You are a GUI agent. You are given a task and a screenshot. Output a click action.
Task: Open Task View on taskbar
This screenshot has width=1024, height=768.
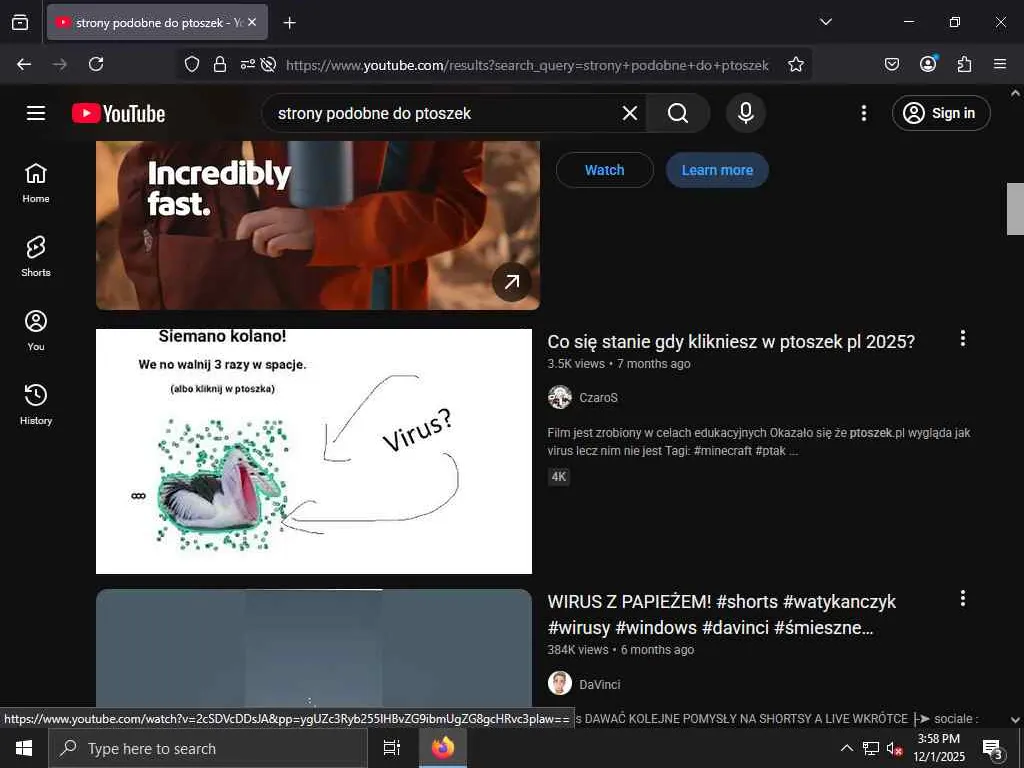tap(392, 748)
